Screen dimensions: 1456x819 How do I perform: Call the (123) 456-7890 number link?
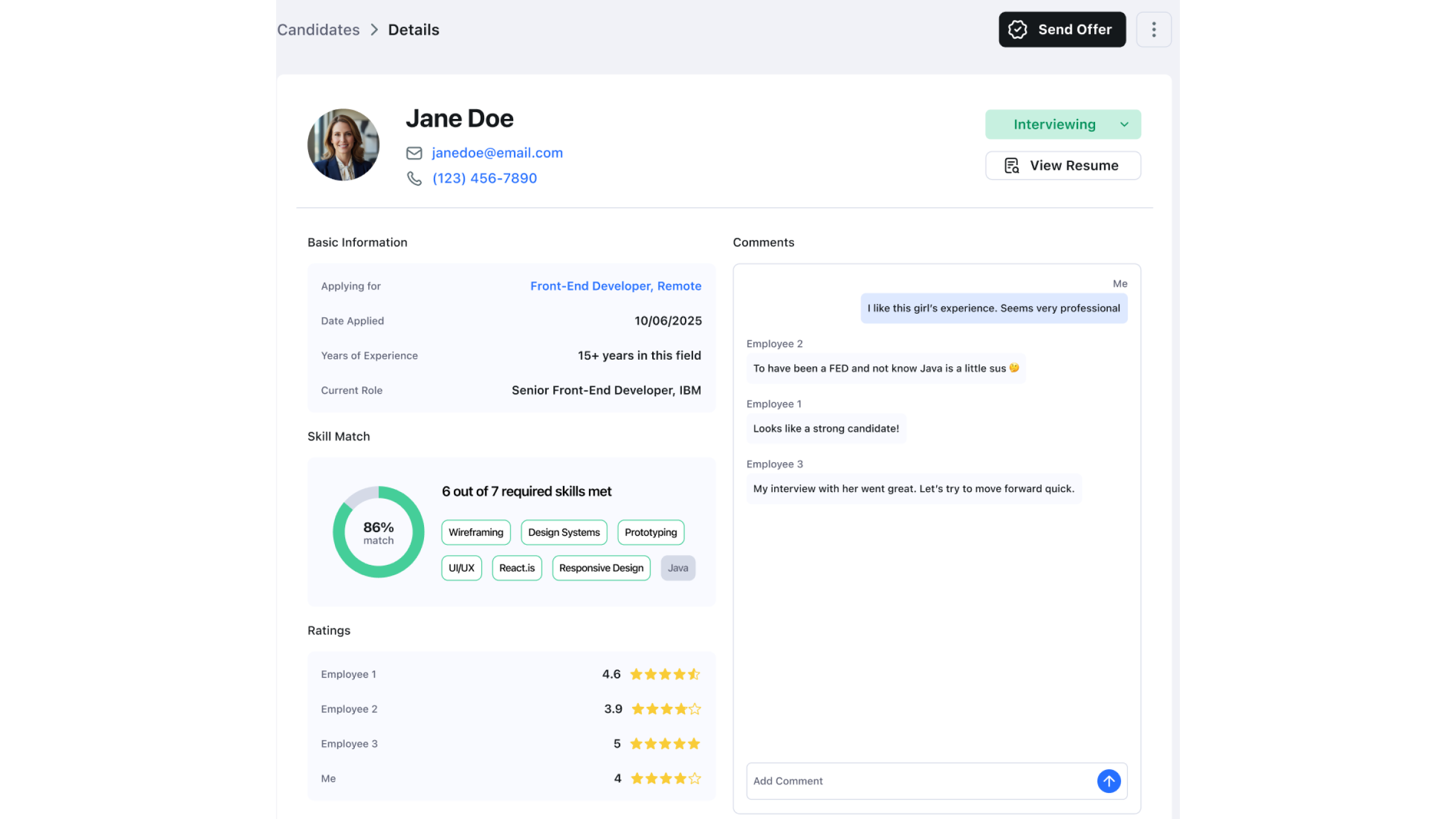tap(484, 178)
